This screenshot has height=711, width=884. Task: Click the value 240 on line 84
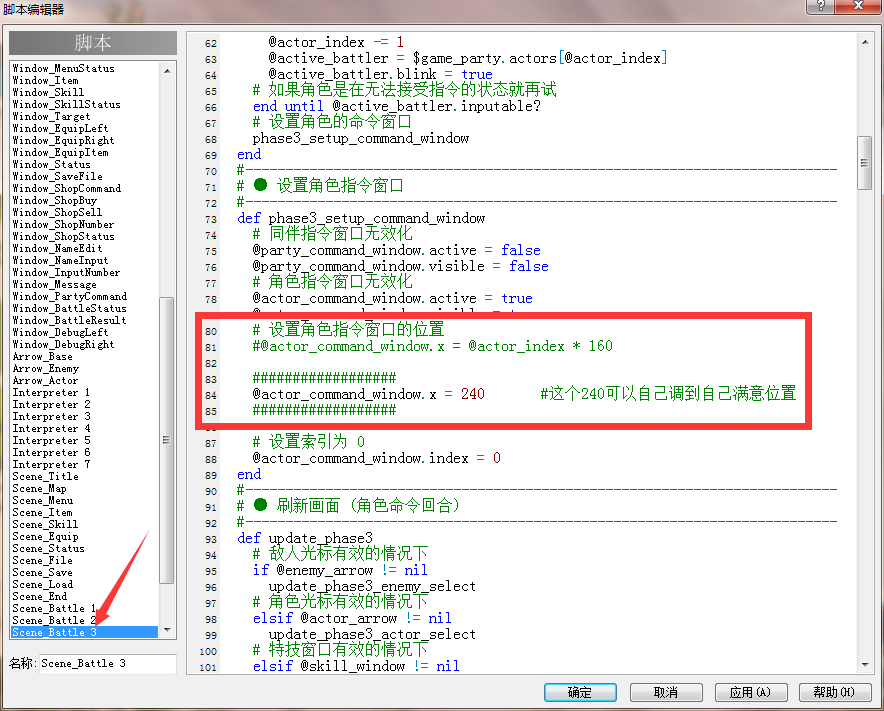[x=473, y=394]
